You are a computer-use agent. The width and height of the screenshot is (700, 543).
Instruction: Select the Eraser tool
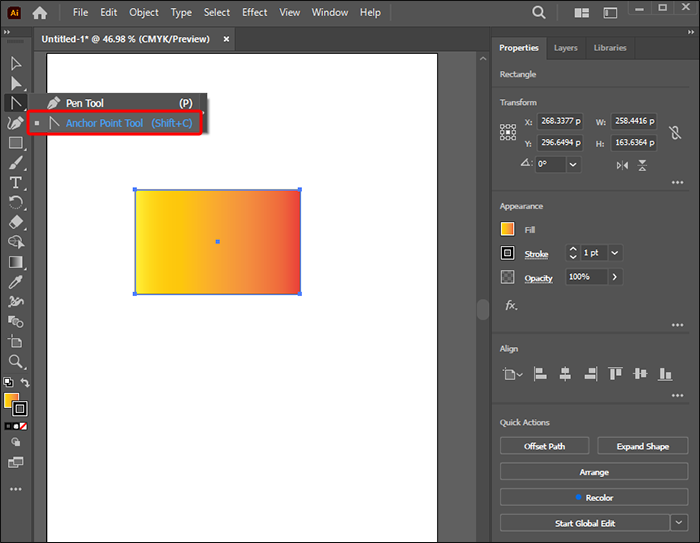[16, 222]
